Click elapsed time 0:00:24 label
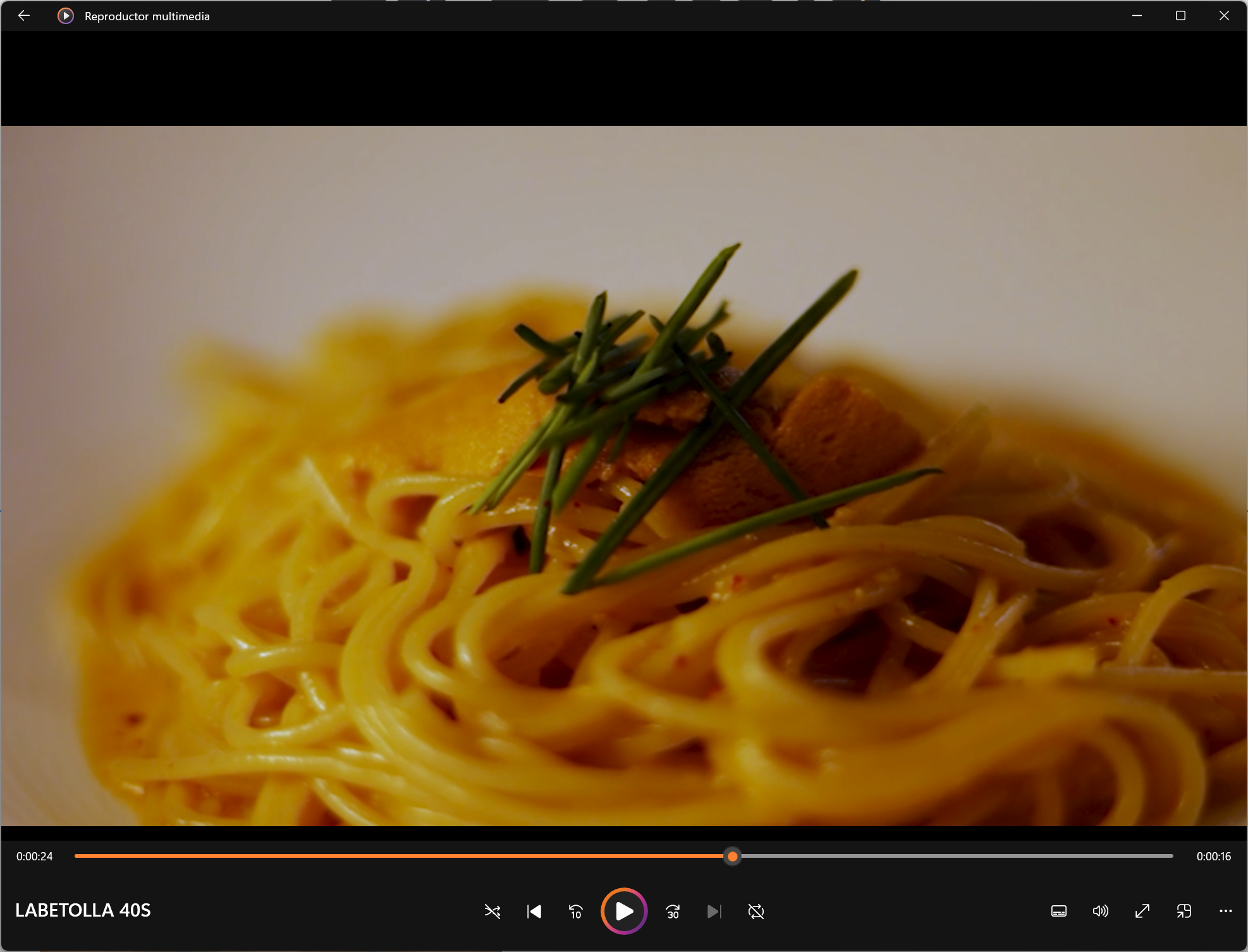The image size is (1248, 952). point(35,857)
